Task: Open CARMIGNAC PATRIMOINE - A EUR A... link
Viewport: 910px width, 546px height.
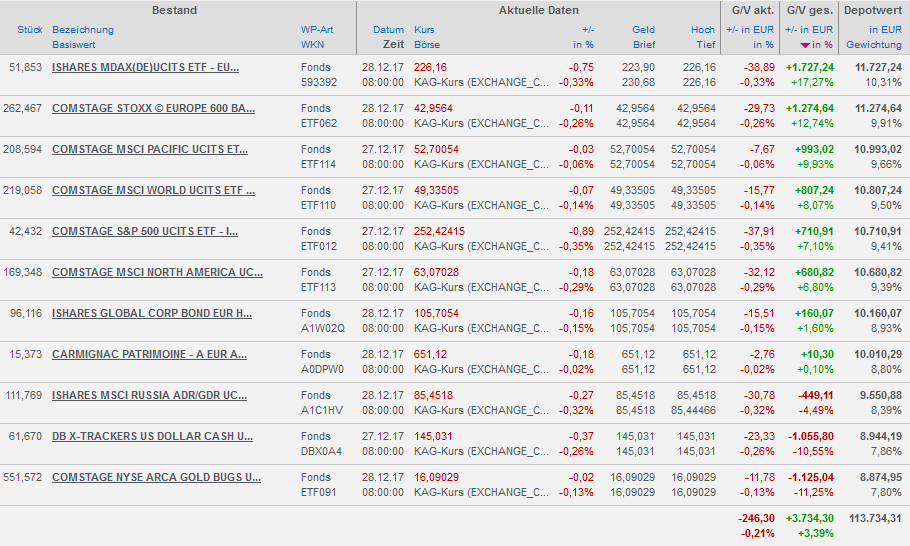Action: coord(149,355)
